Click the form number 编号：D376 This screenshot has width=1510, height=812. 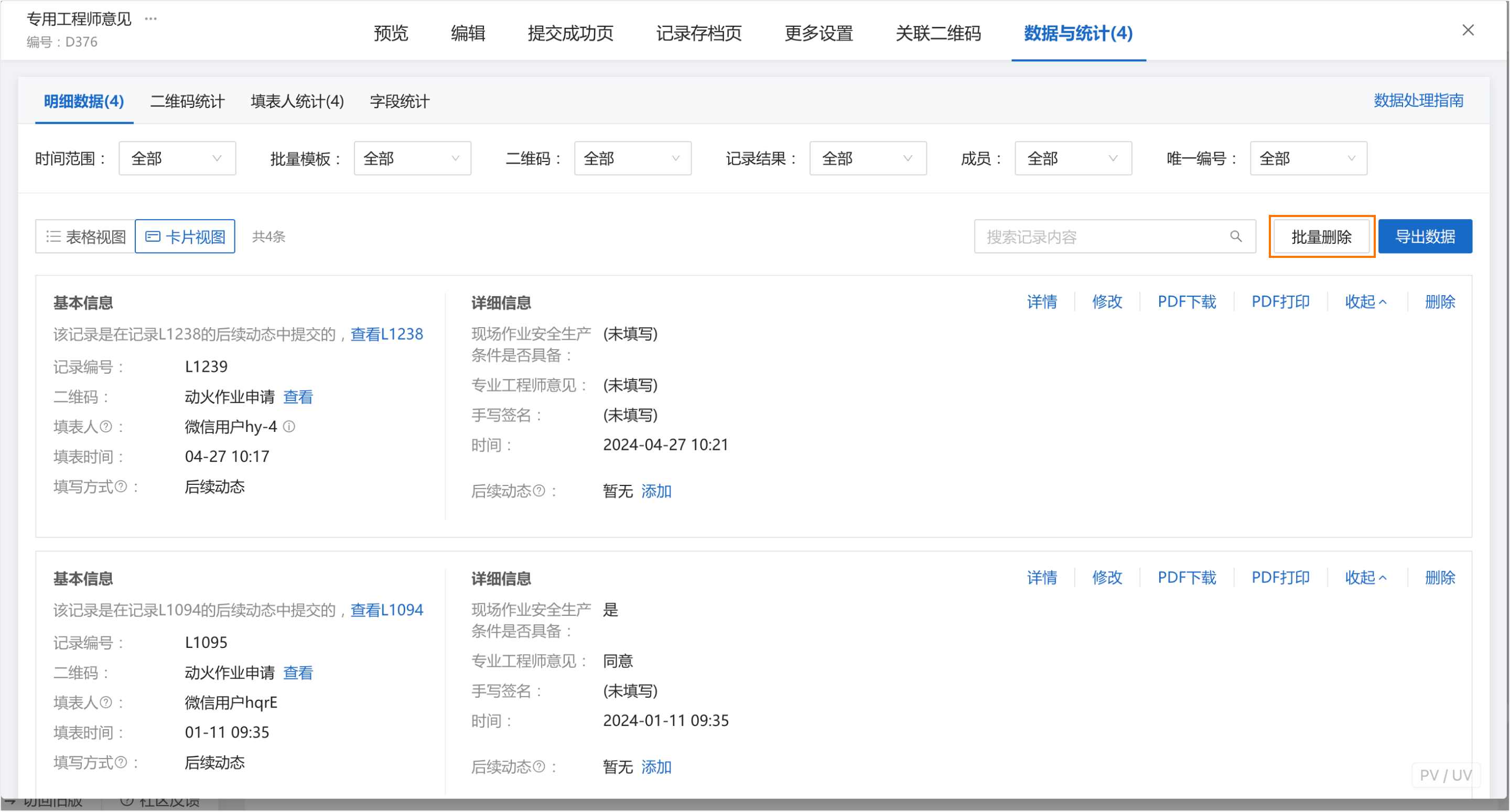[61, 41]
